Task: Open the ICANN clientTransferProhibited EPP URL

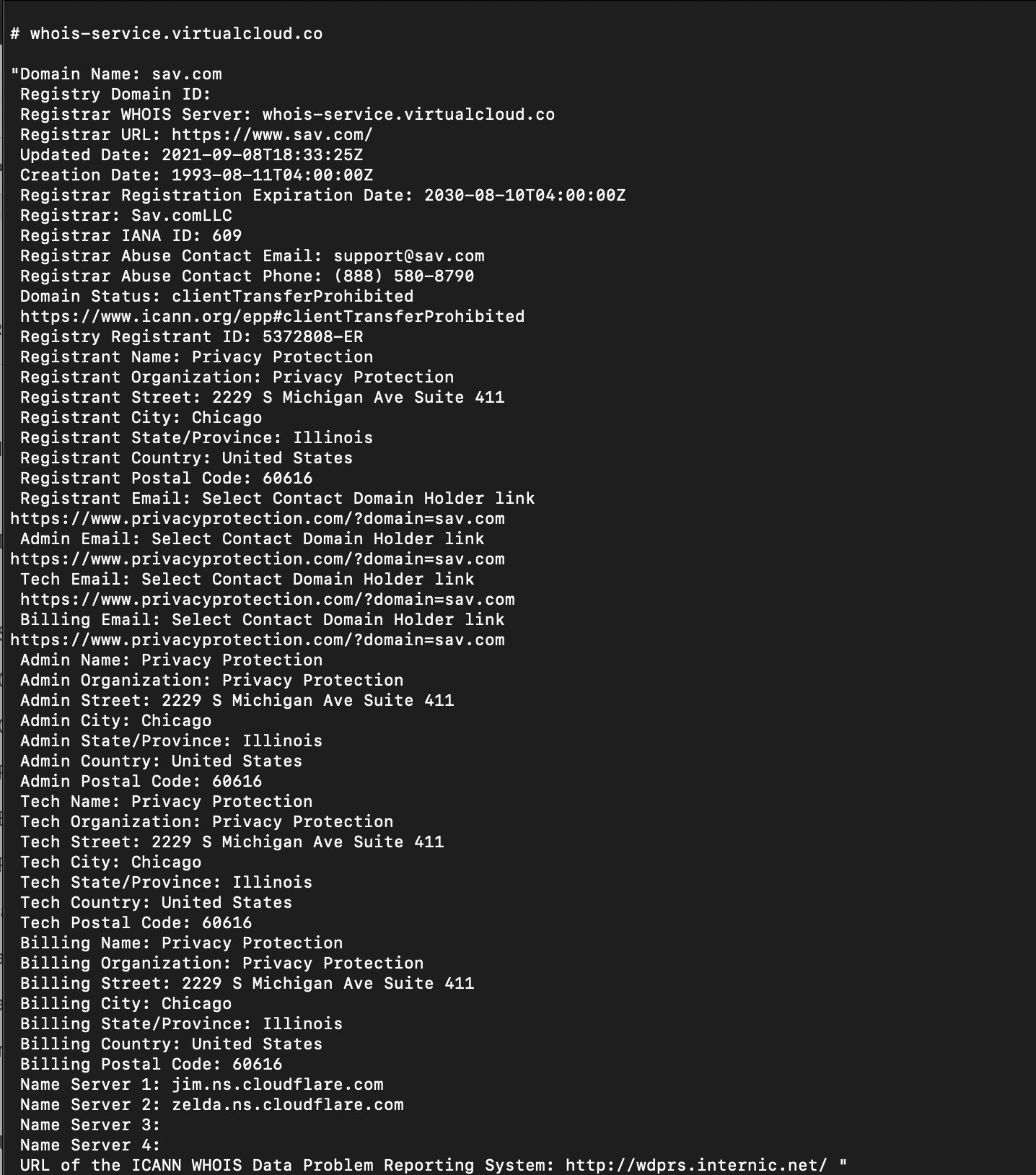Action: [272, 317]
